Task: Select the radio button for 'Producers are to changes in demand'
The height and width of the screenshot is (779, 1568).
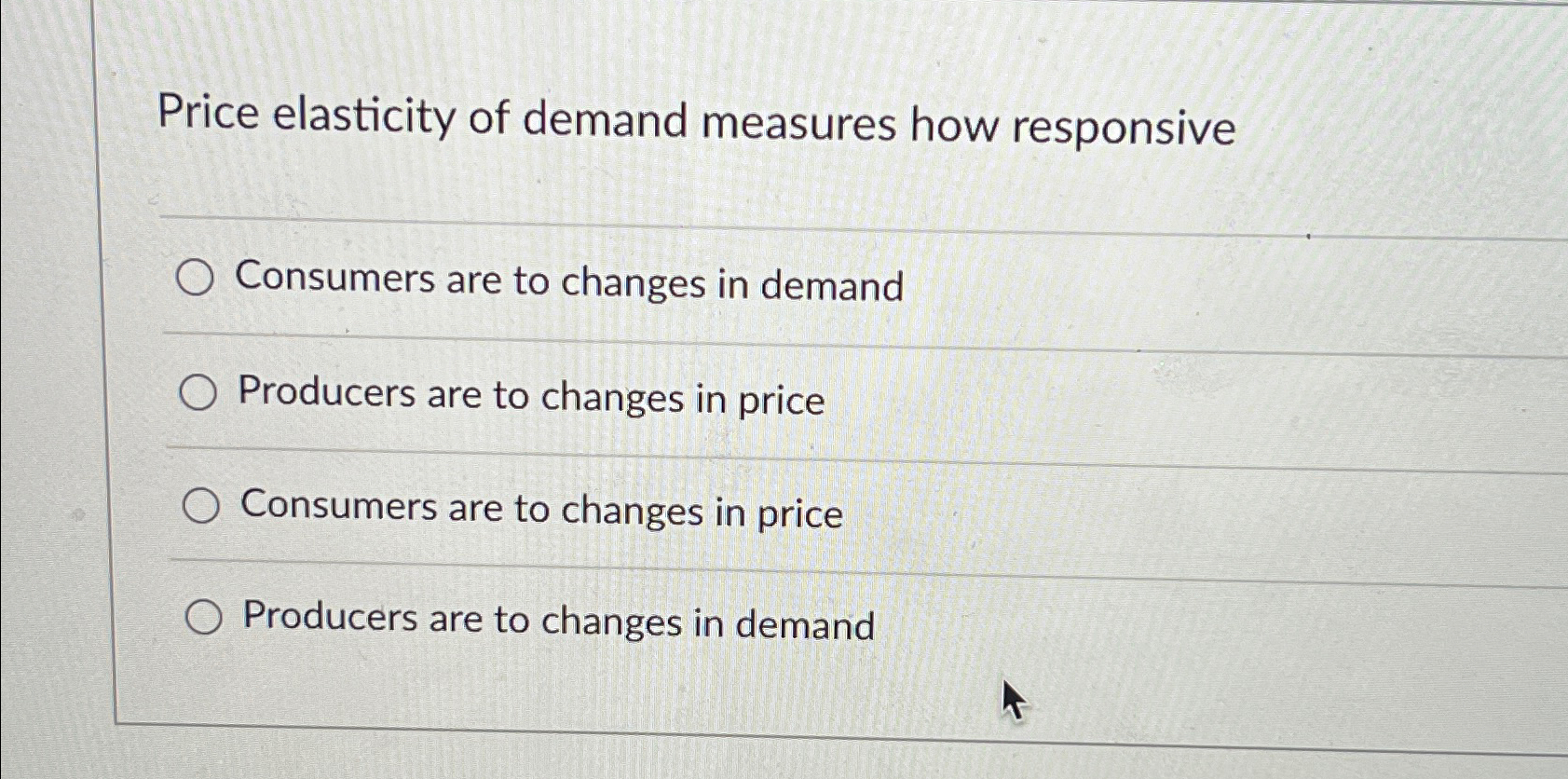Action: [204, 617]
